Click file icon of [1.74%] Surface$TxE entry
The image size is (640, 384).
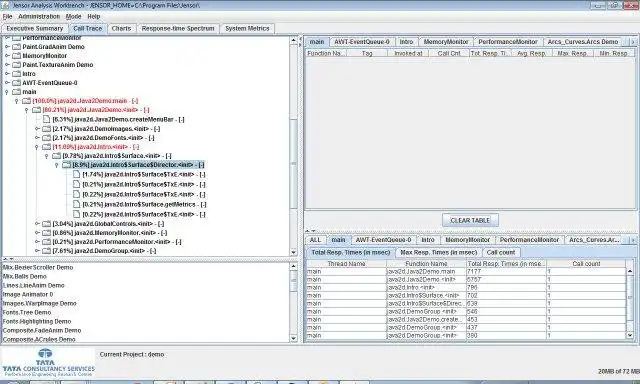pyautogui.click(x=76, y=174)
